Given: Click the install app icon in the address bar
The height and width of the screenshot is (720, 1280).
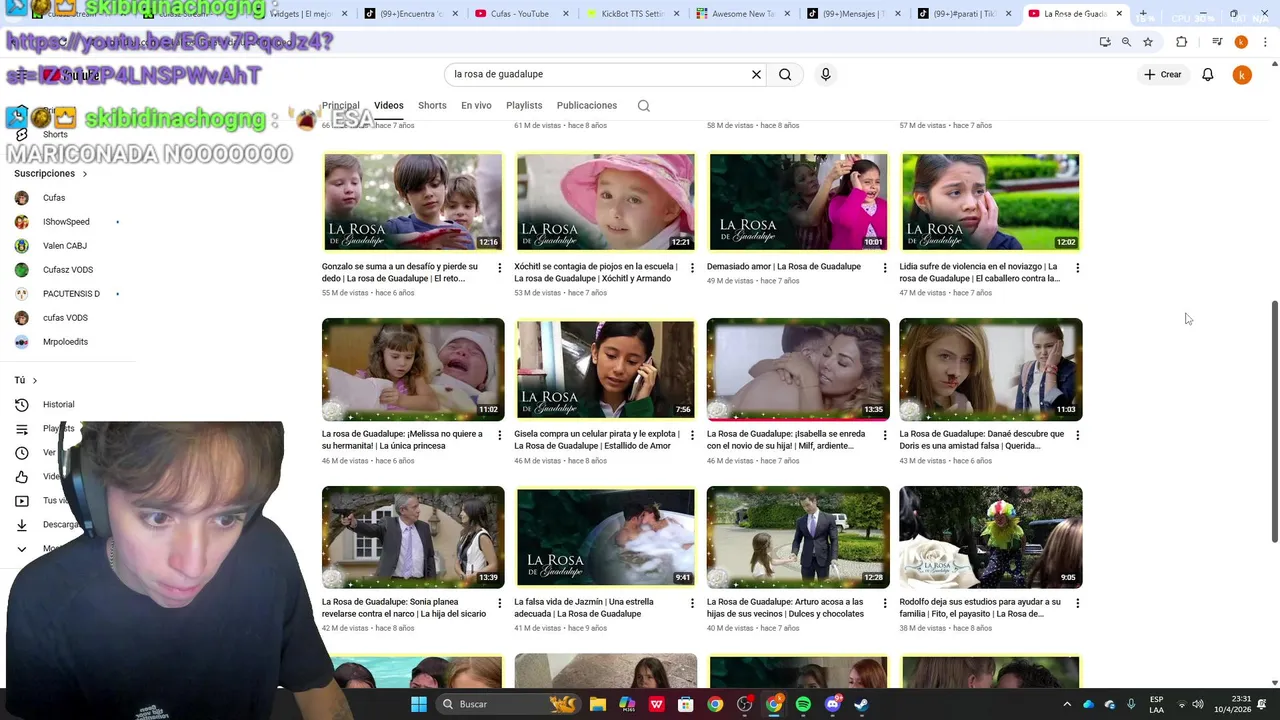Looking at the screenshot, I should [x=1104, y=42].
